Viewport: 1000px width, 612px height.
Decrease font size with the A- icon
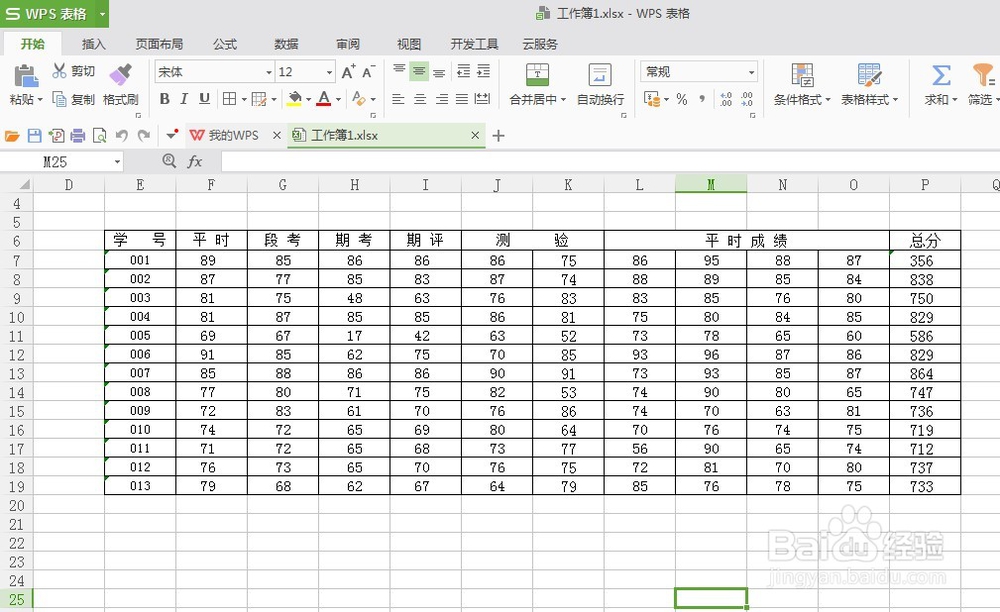[x=369, y=71]
